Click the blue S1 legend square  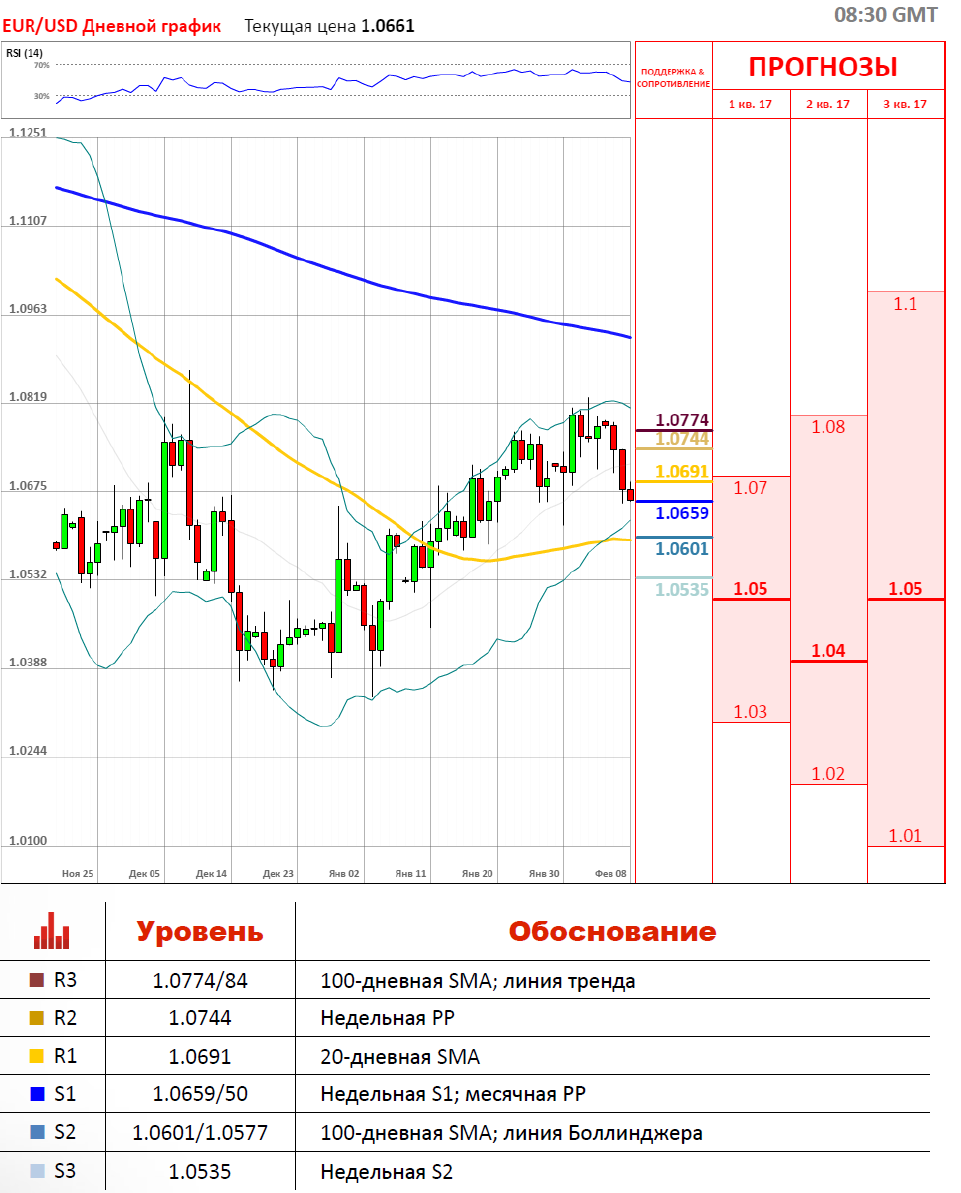37,1094
